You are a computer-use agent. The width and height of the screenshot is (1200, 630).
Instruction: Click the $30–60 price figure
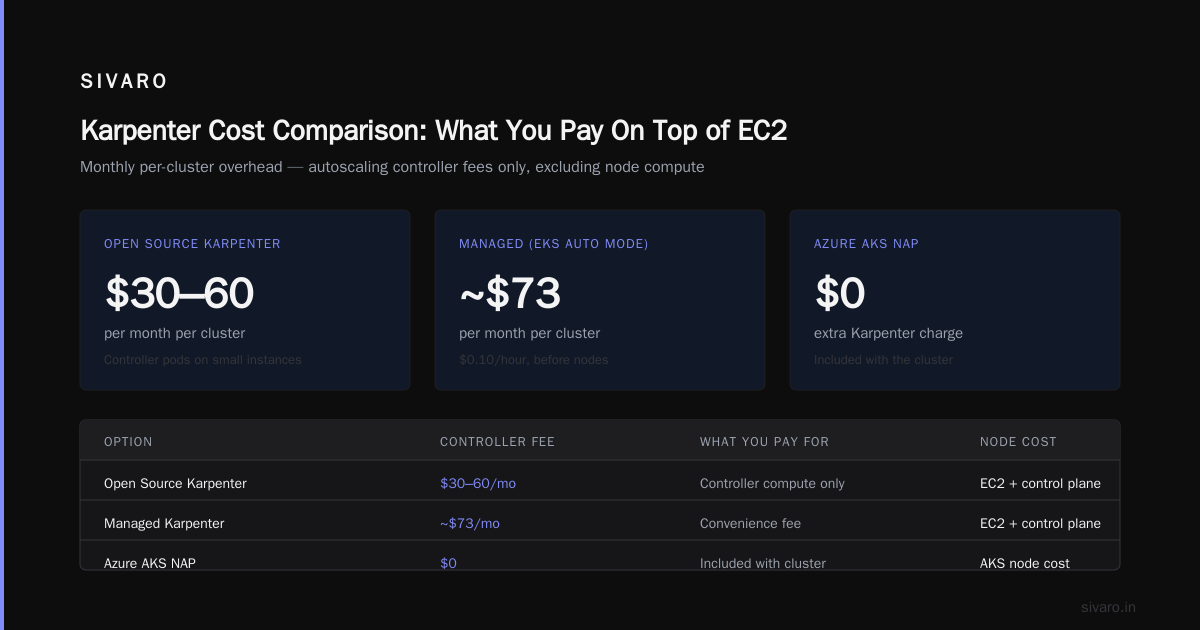179,293
